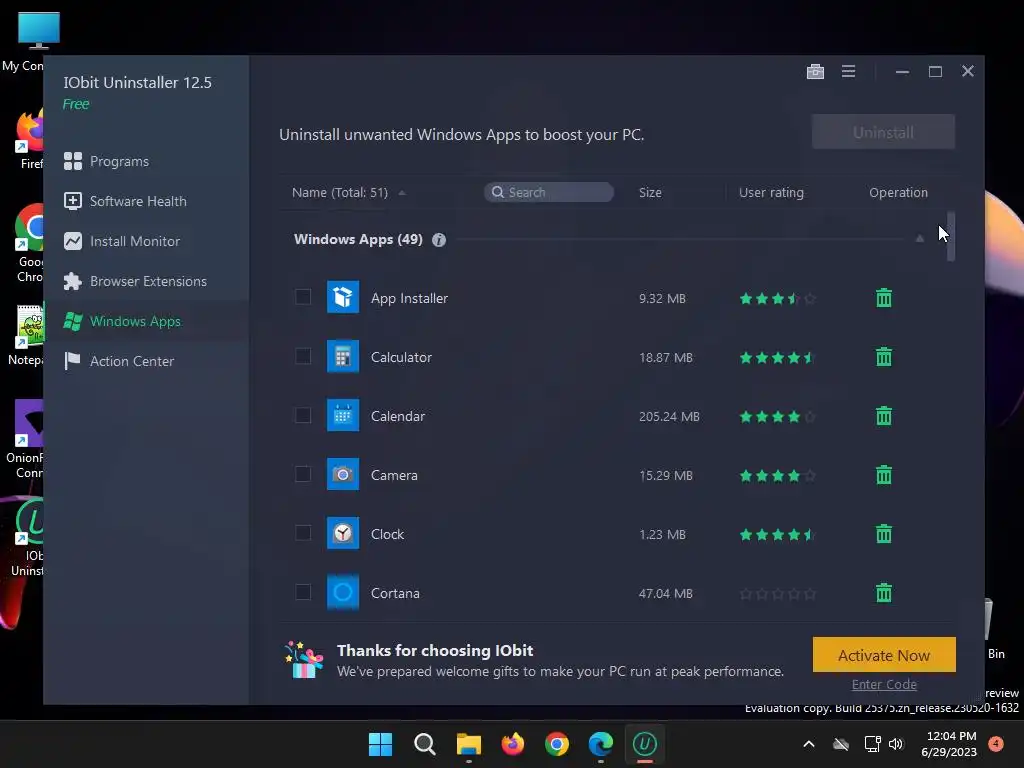Image resolution: width=1024 pixels, height=768 pixels.
Task: Click the Calendar star rating
Action: click(x=777, y=417)
